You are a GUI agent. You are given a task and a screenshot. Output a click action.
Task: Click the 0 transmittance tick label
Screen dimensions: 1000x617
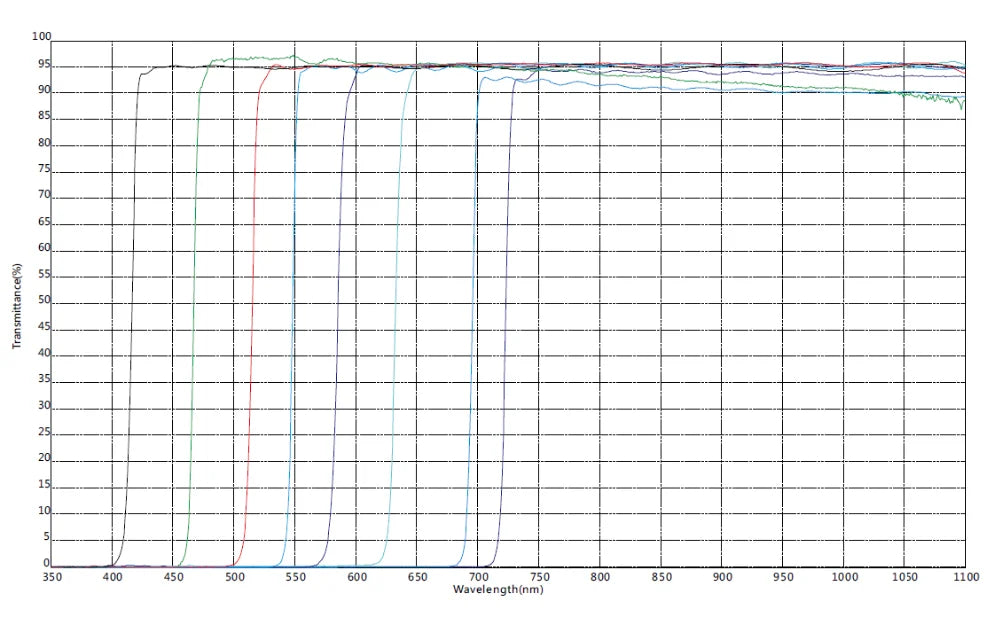coord(47,563)
